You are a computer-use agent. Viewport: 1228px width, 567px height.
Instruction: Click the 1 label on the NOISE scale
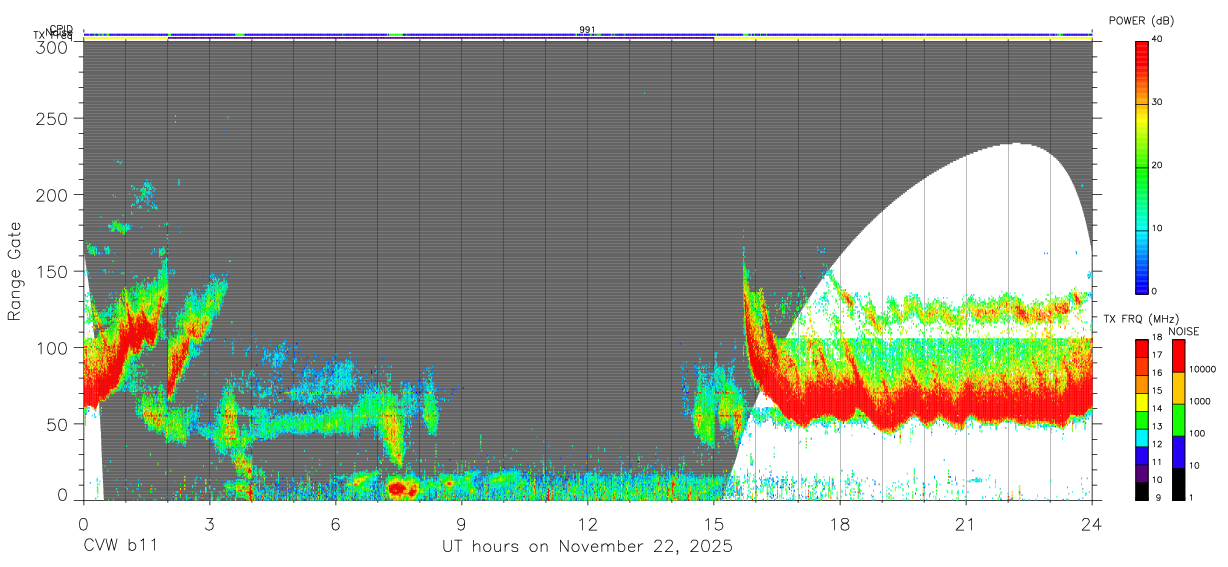pos(1192,498)
